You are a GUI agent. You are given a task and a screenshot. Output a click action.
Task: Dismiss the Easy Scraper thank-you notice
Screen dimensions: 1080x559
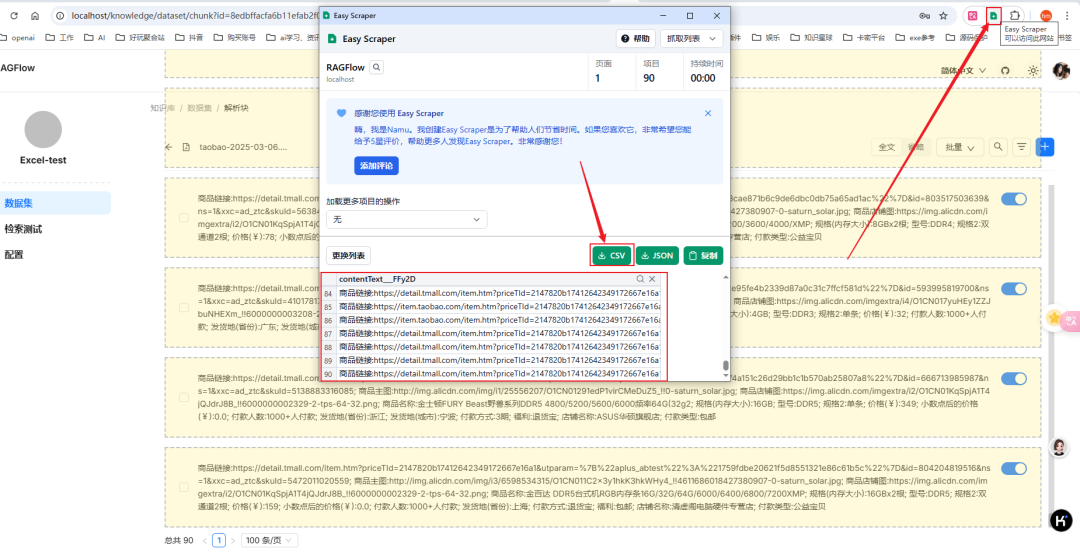click(x=708, y=113)
